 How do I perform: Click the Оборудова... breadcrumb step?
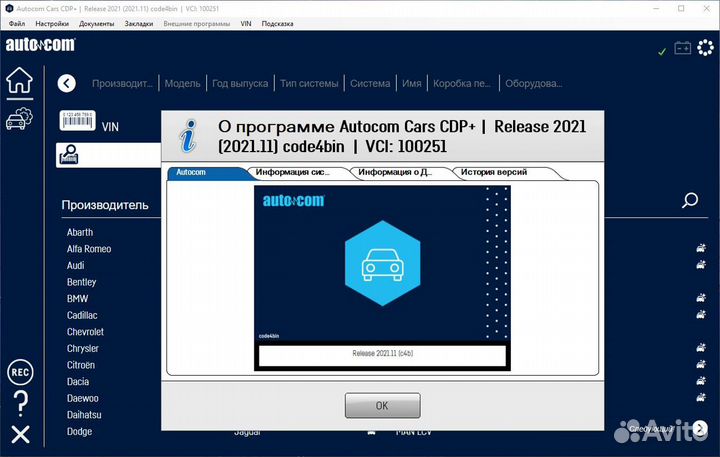534,84
